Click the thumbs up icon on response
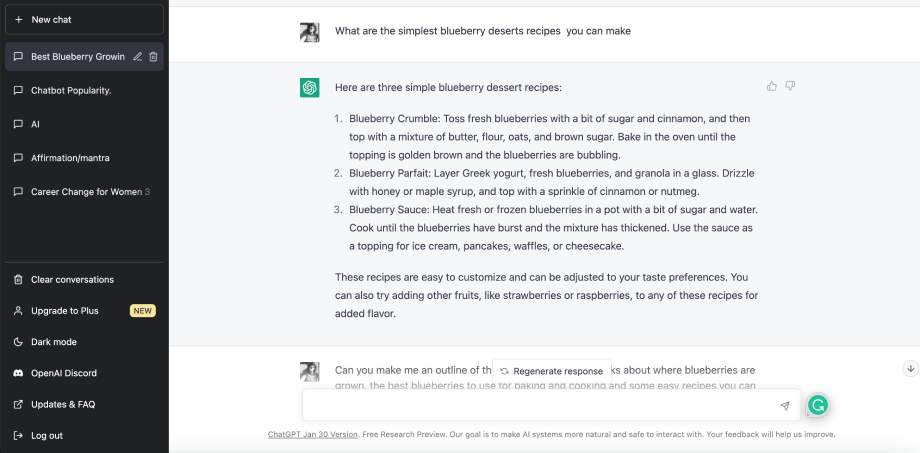 tap(772, 86)
